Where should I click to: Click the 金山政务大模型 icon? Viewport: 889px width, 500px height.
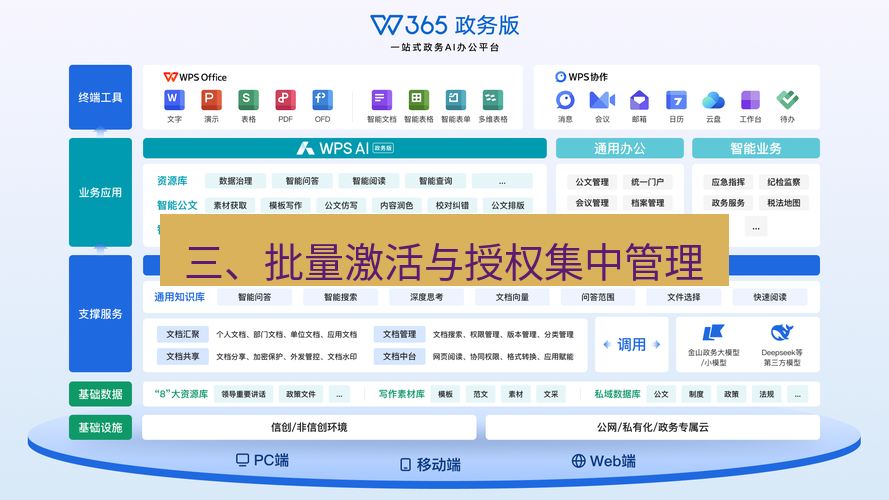(x=713, y=332)
